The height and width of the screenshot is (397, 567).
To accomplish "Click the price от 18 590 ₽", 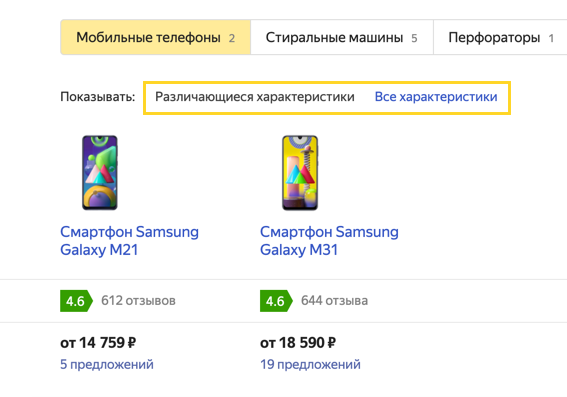I will 298,343.
